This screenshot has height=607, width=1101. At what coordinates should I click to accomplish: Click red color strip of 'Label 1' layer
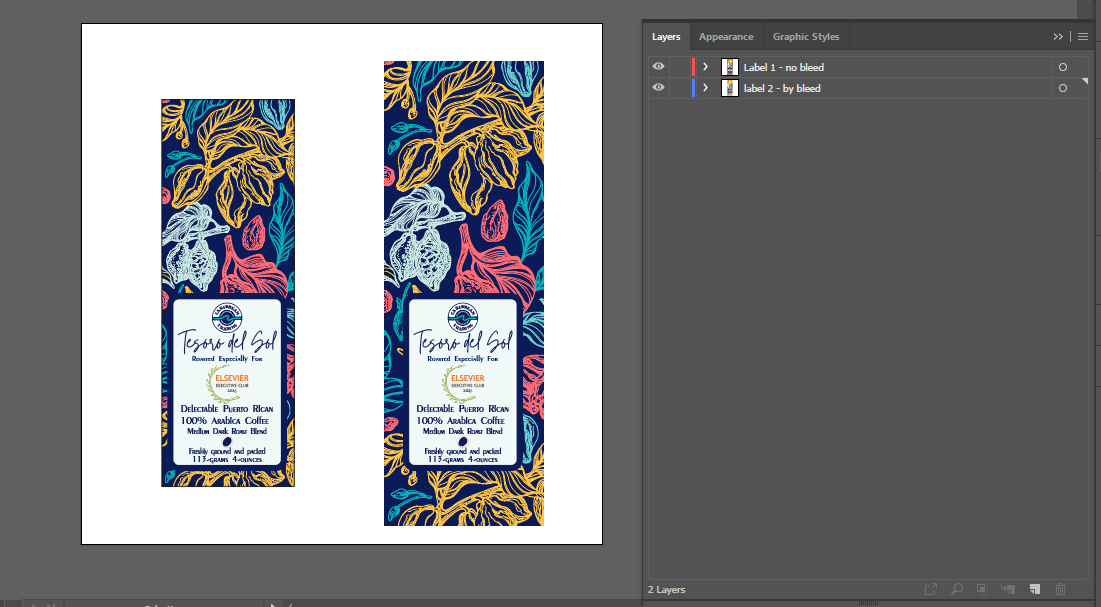pyautogui.click(x=693, y=67)
